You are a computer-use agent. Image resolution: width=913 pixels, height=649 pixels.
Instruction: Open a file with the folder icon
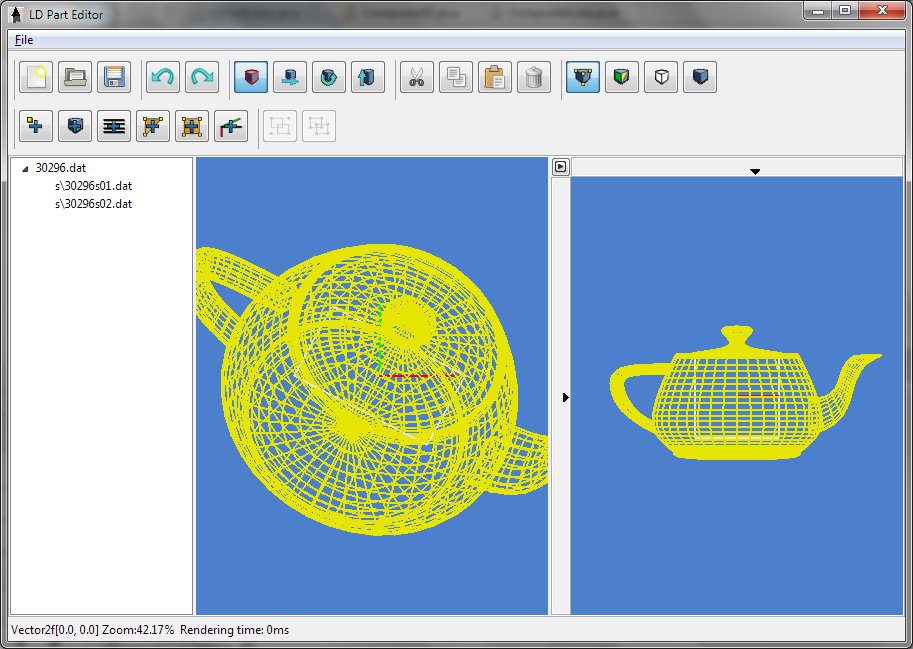coord(75,77)
